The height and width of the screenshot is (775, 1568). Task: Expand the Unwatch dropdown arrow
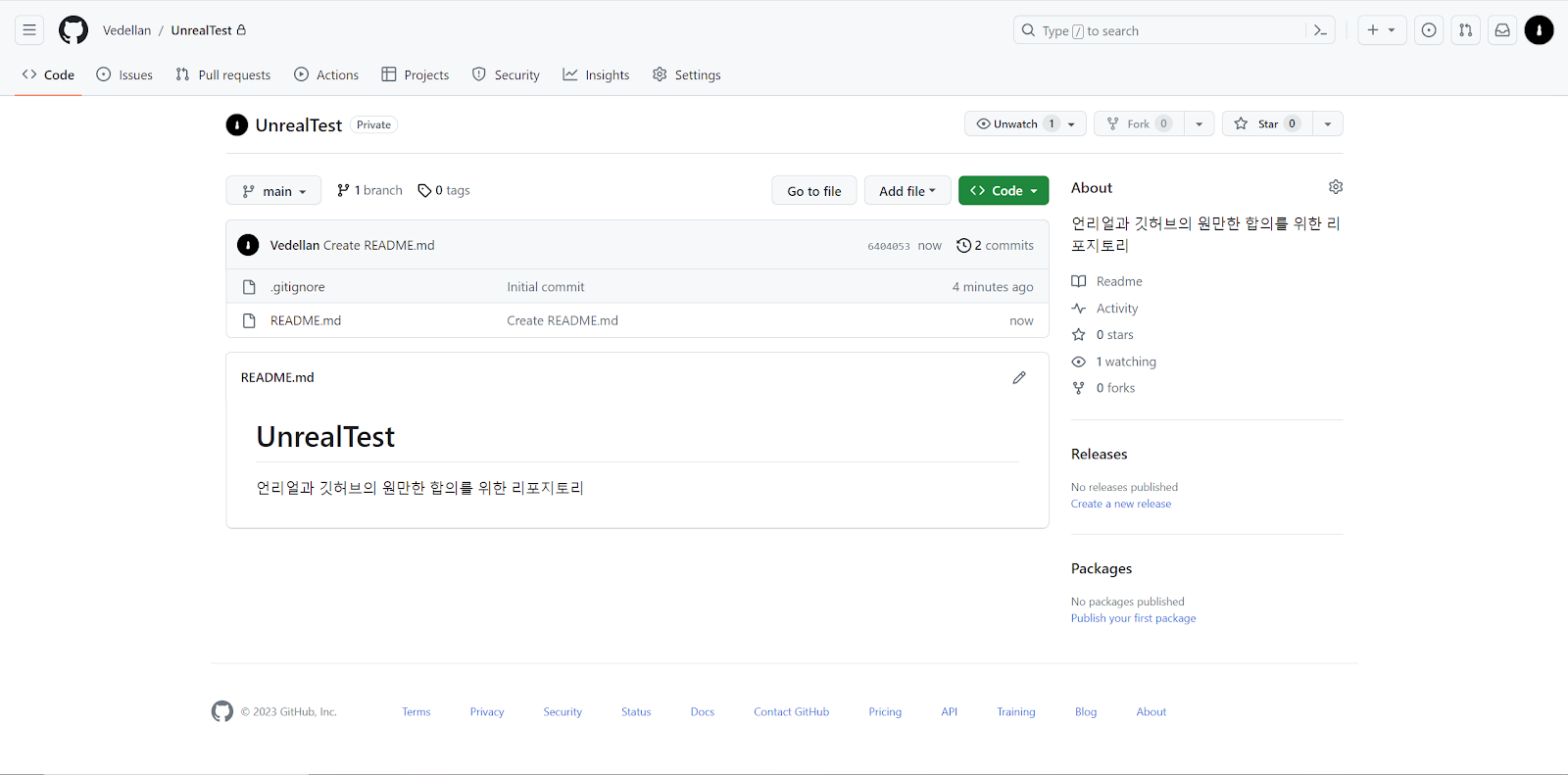[x=1072, y=123]
